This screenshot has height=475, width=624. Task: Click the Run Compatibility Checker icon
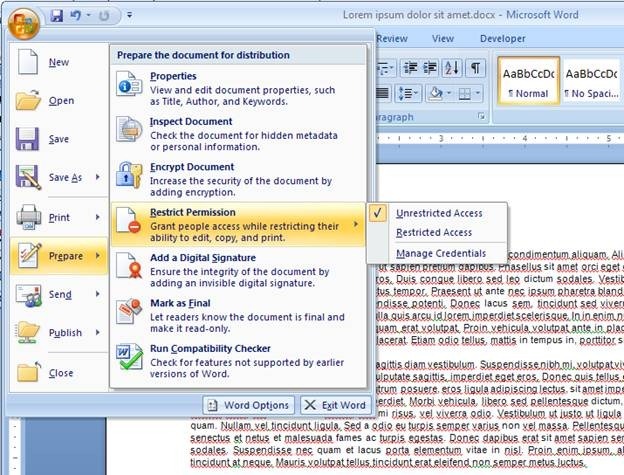[129, 356]
